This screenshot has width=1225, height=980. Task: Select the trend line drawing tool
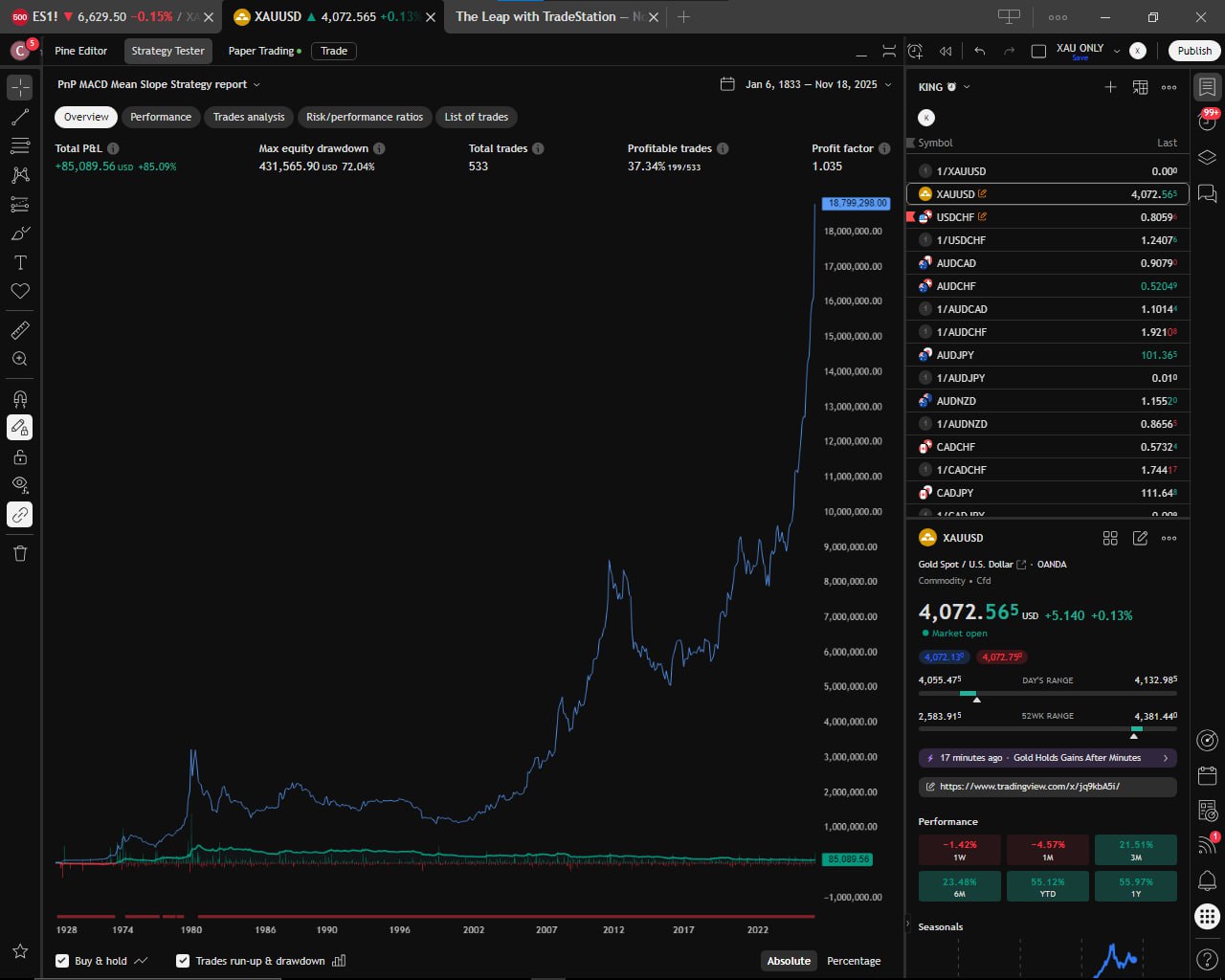(20, 117)
